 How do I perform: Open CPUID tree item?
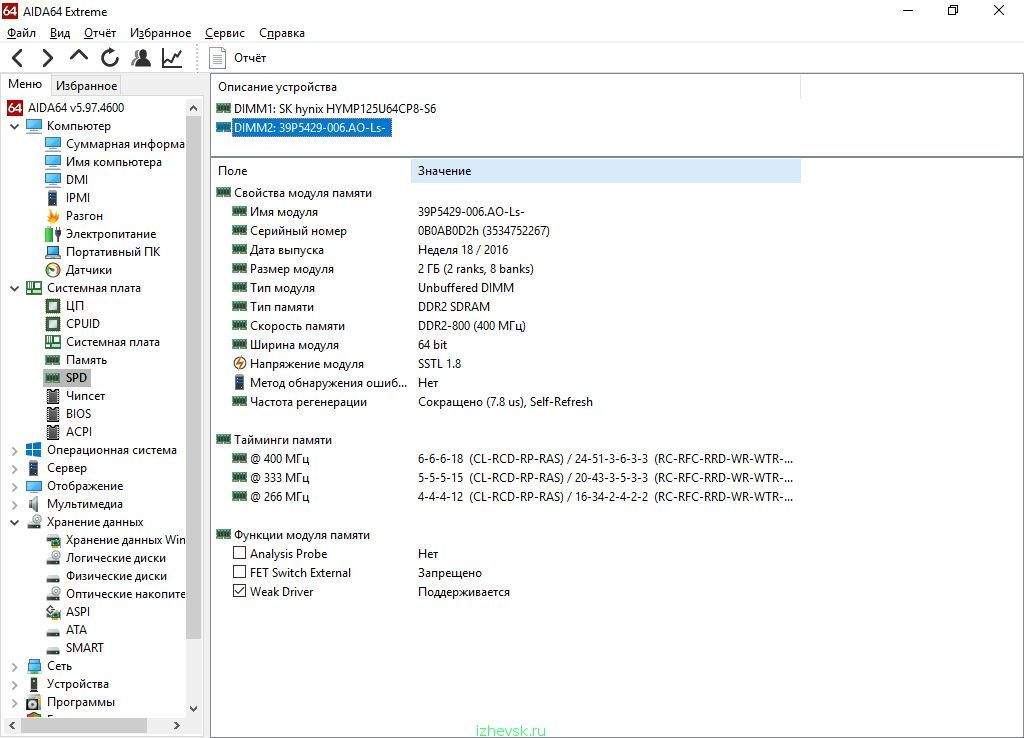click(x=82, y=323)
